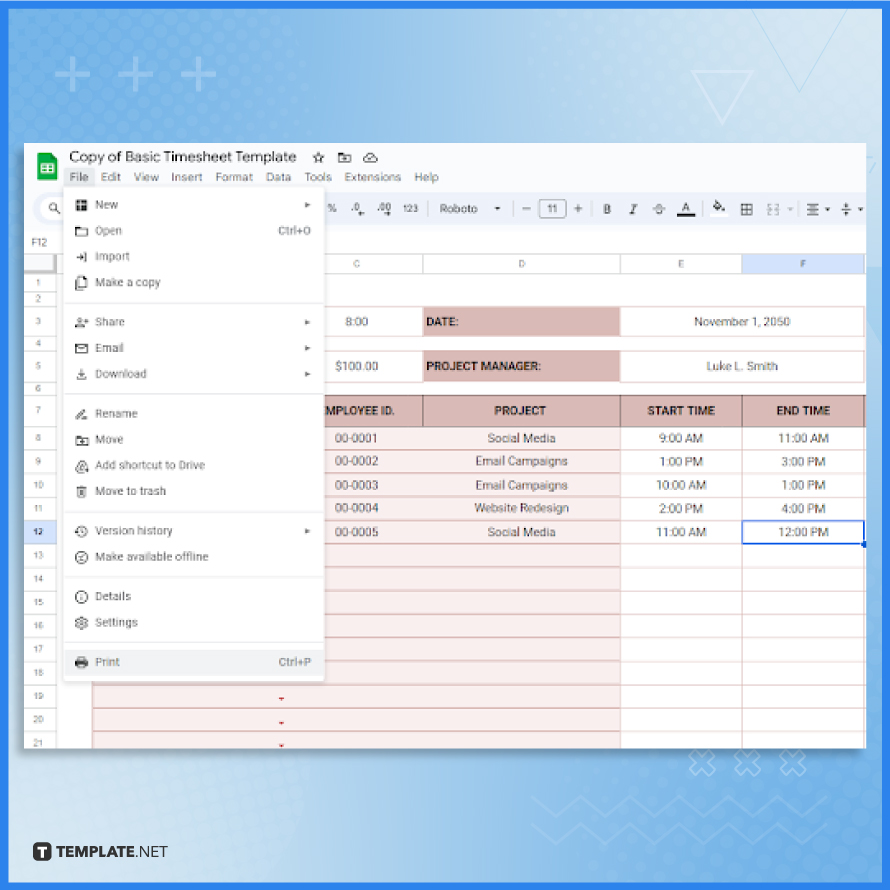
Task: Check the document cloud sync status icon
Action: click(x=370, y=157)
